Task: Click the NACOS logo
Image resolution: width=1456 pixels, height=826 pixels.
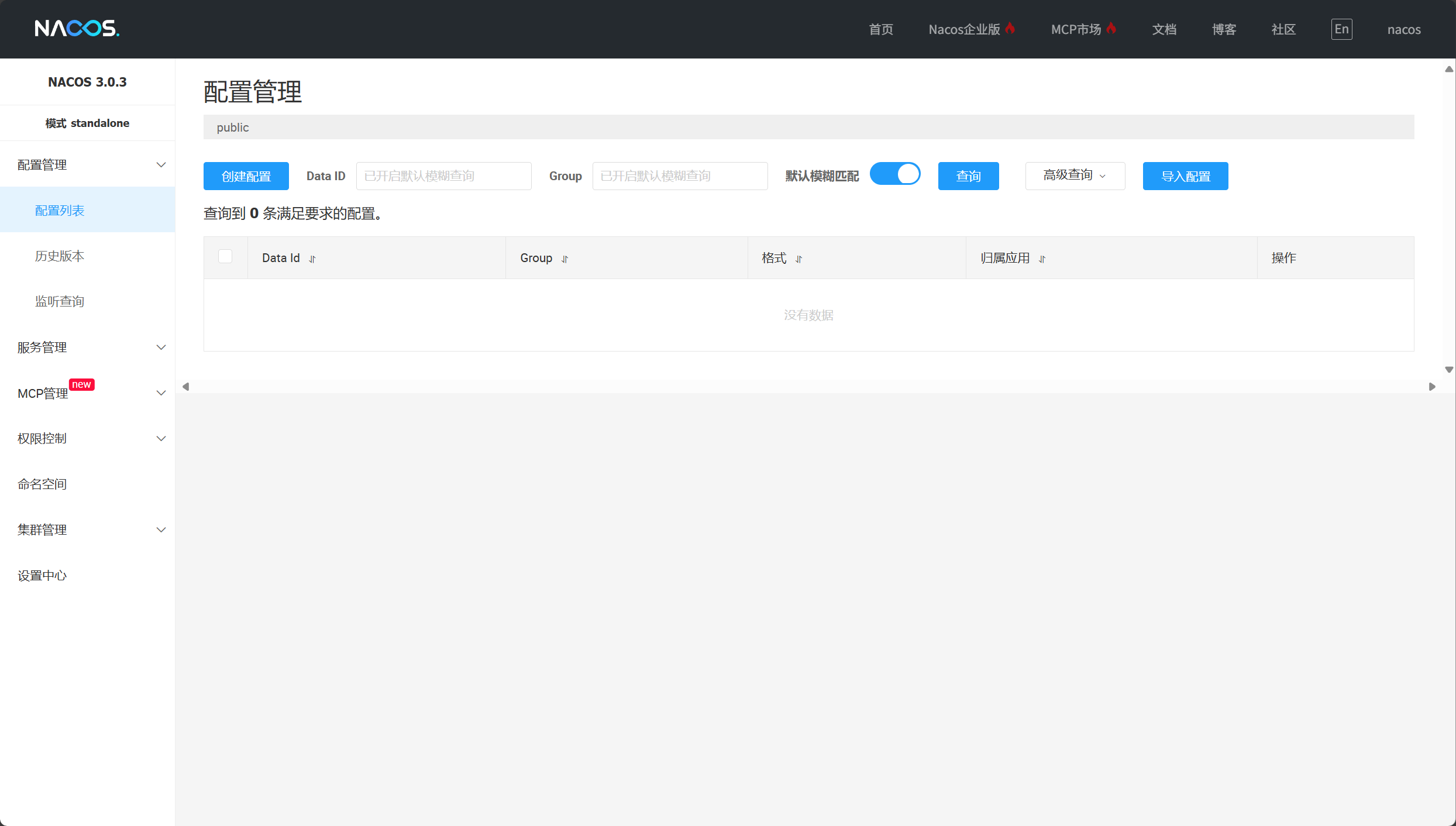Action: coord(77,28)
